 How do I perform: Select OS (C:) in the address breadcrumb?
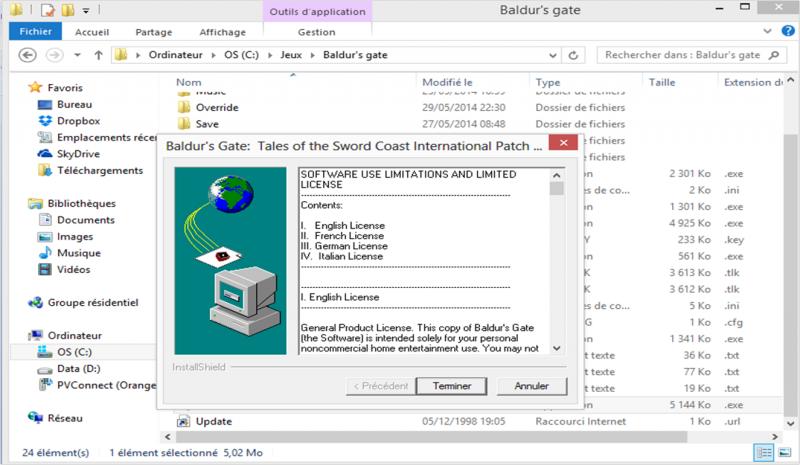(241, 55)
